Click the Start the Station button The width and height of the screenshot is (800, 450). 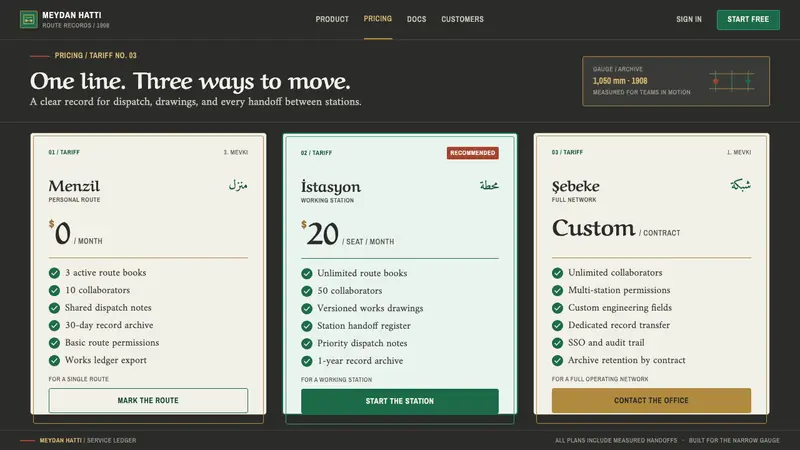399,401
